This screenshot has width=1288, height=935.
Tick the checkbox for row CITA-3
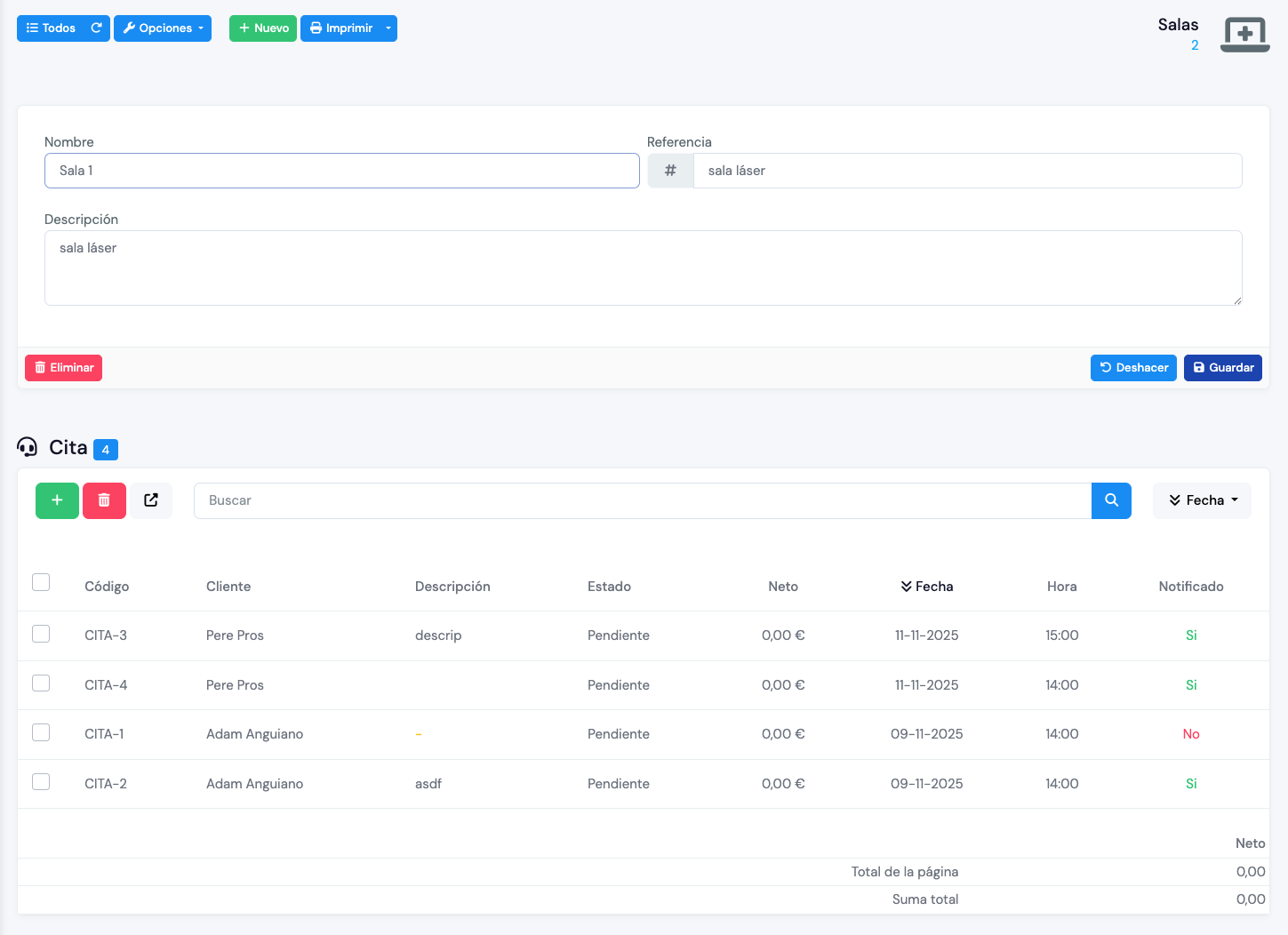[x=41, y=634]
